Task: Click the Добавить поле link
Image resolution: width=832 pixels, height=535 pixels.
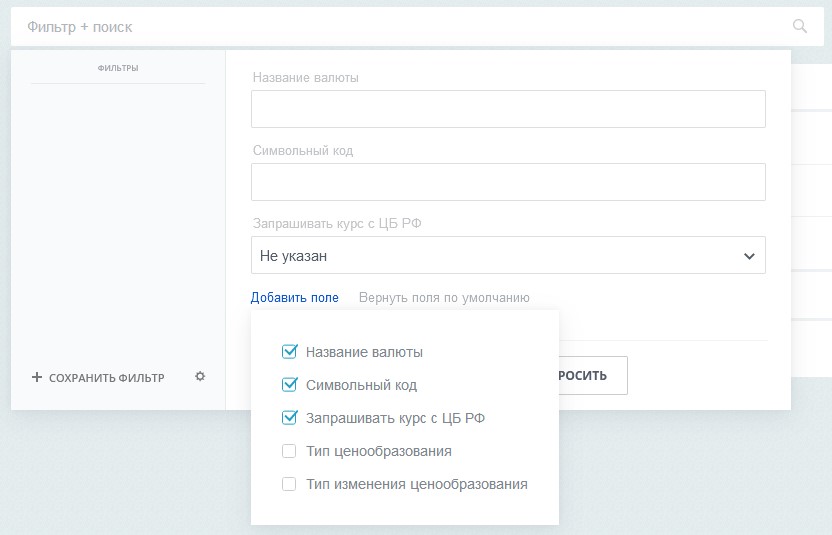Action: point(294,298)
